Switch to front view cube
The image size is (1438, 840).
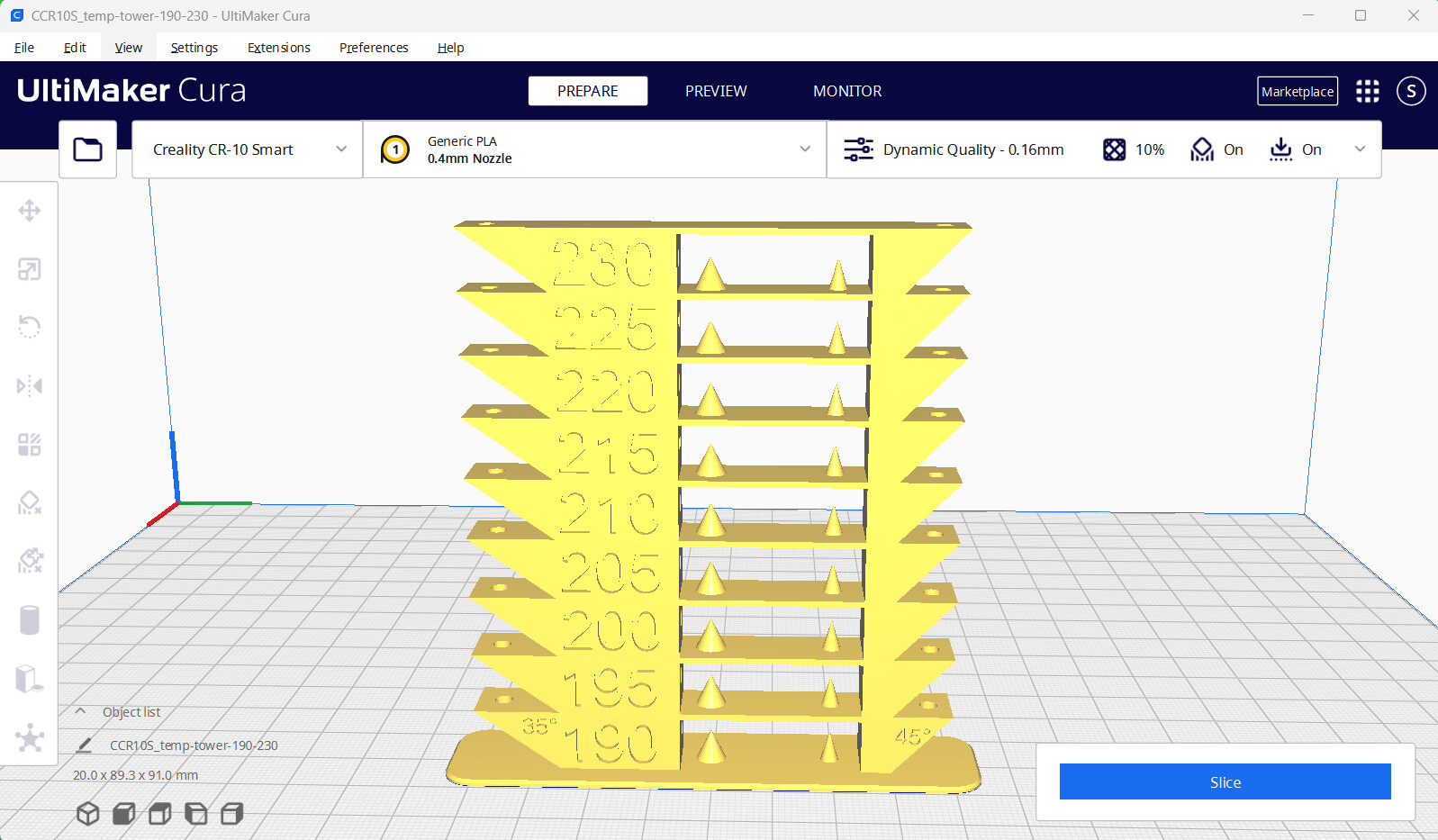tap(123, 814)
